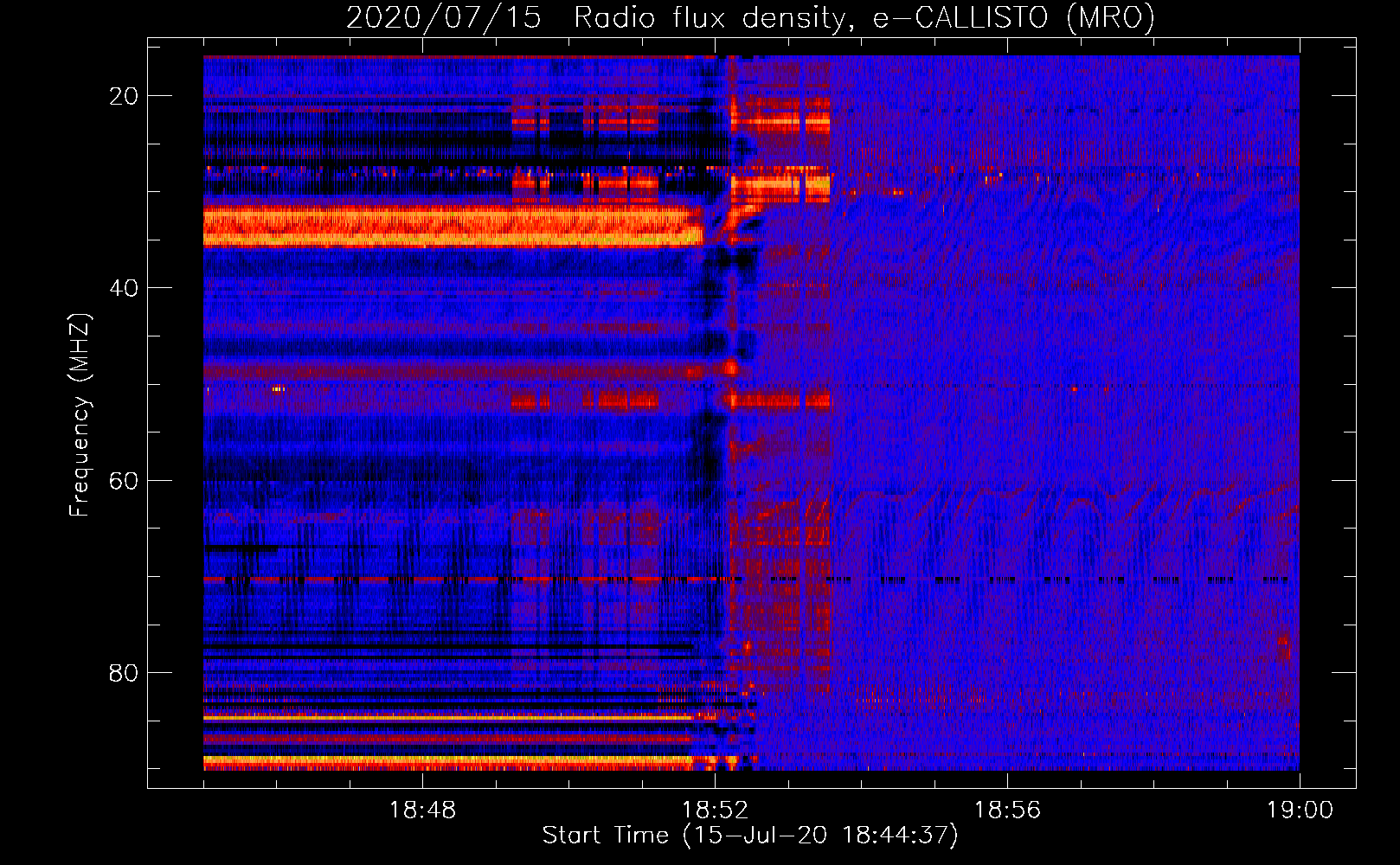Click the 18:48 time tick label

422,811
